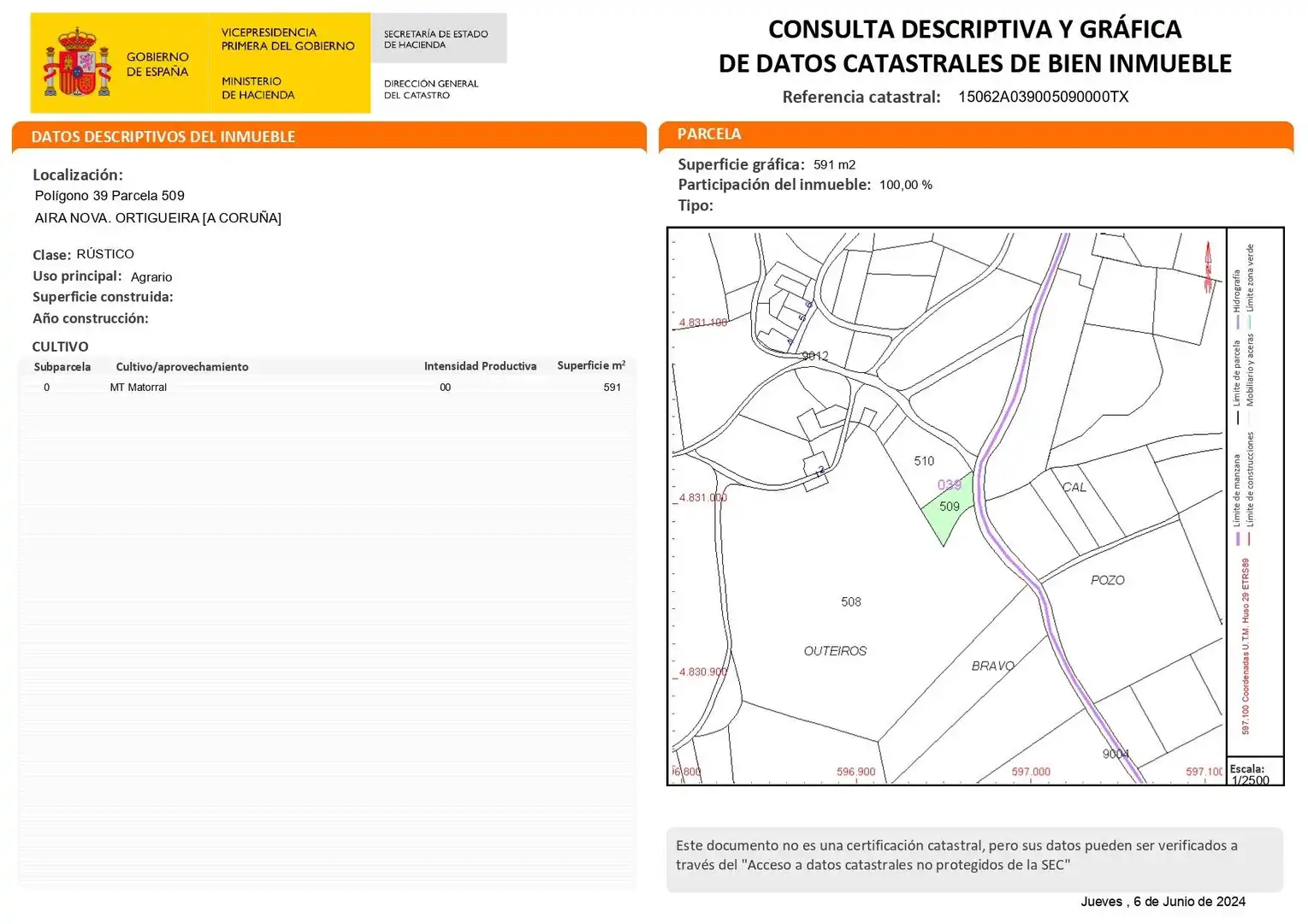
Task: Click the X coordinate label 597.000
Action: (x=1031, y=772)
